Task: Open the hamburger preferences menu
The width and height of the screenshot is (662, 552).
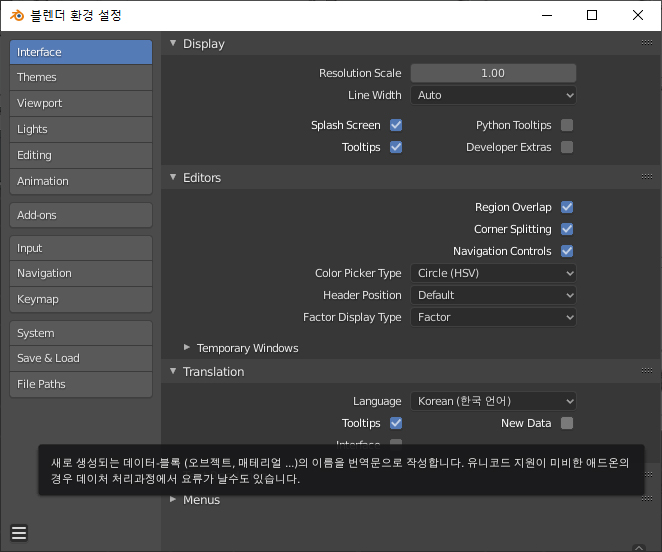Action: pyautogui.click(x=19, y=533)
